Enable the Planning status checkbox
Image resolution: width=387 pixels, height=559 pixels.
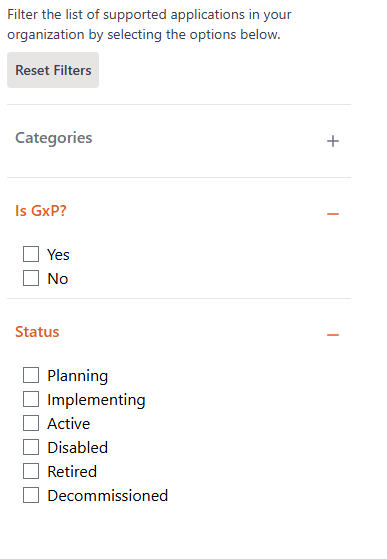[31, 375]
